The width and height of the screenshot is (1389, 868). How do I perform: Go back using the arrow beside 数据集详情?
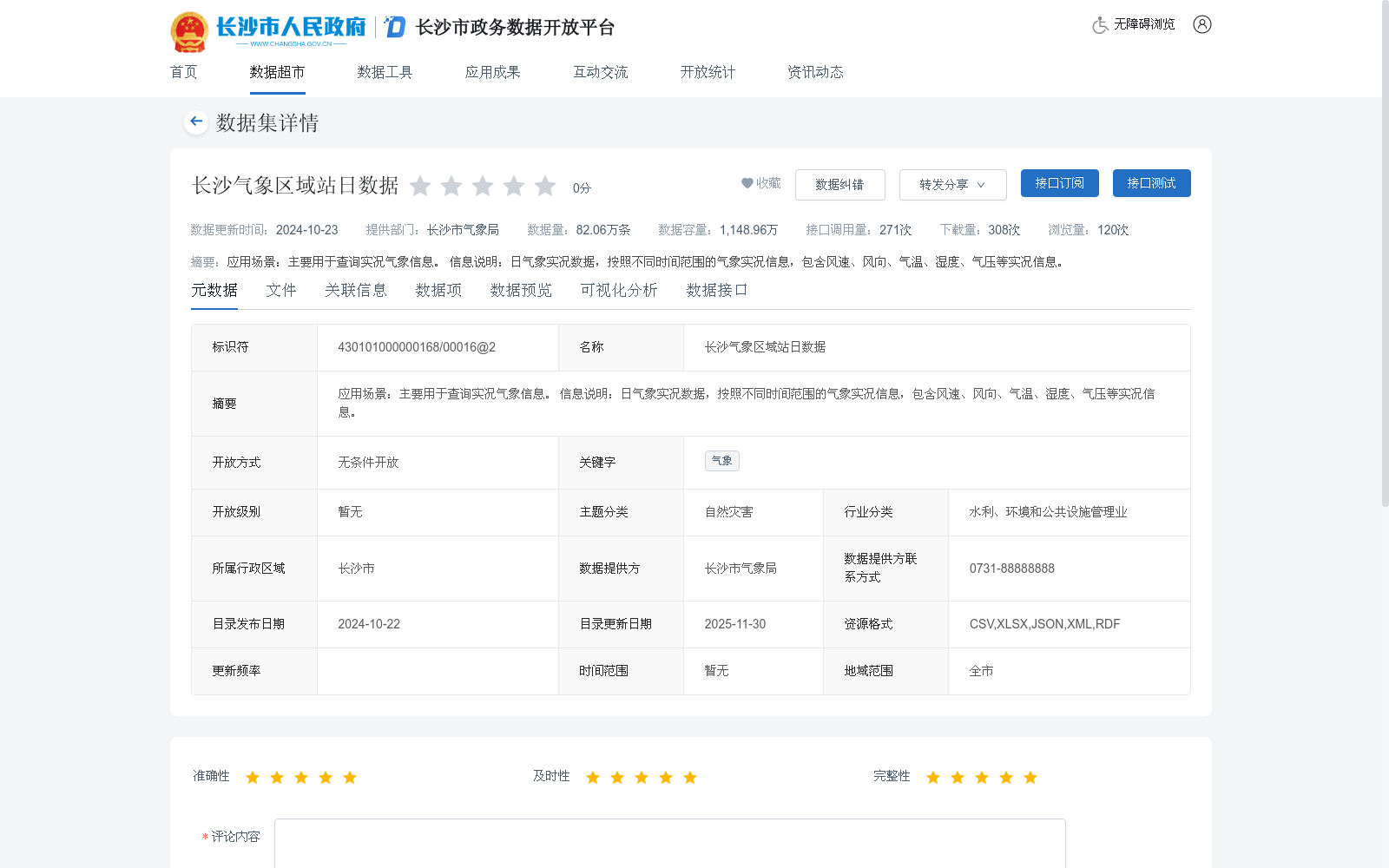coord(196,122)
